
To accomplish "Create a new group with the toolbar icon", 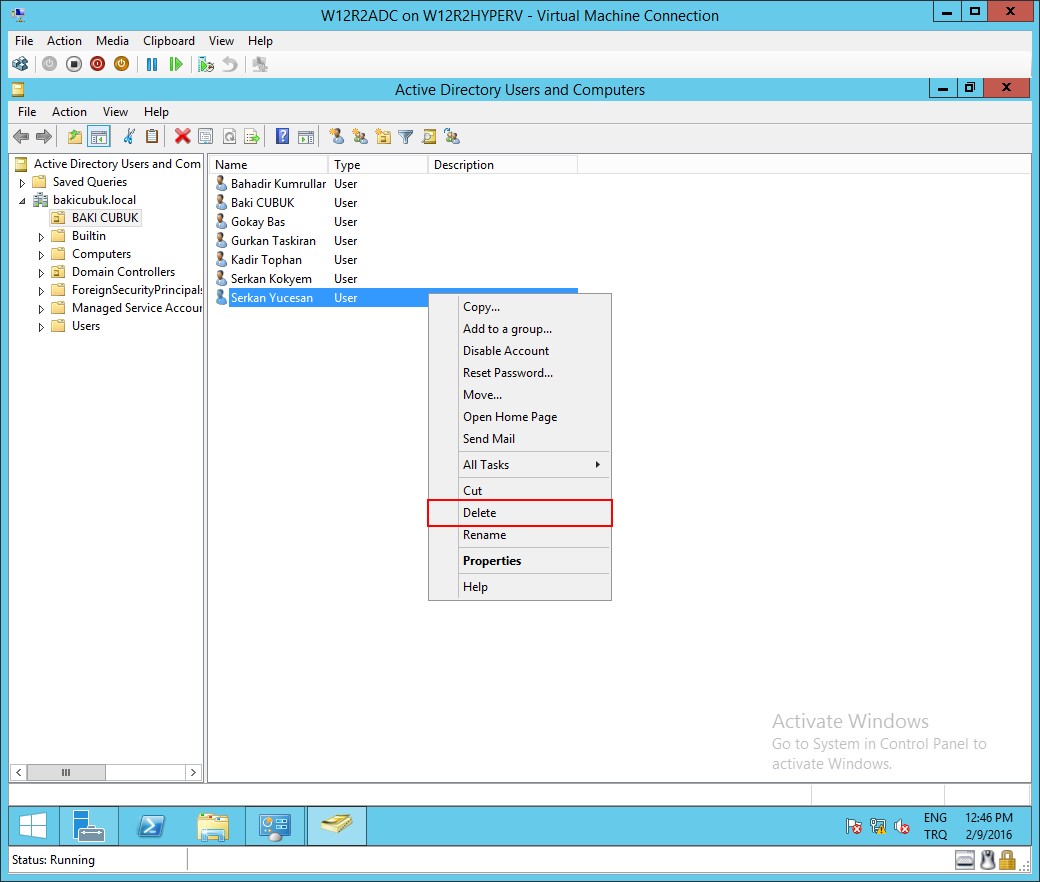I will 360,137.
